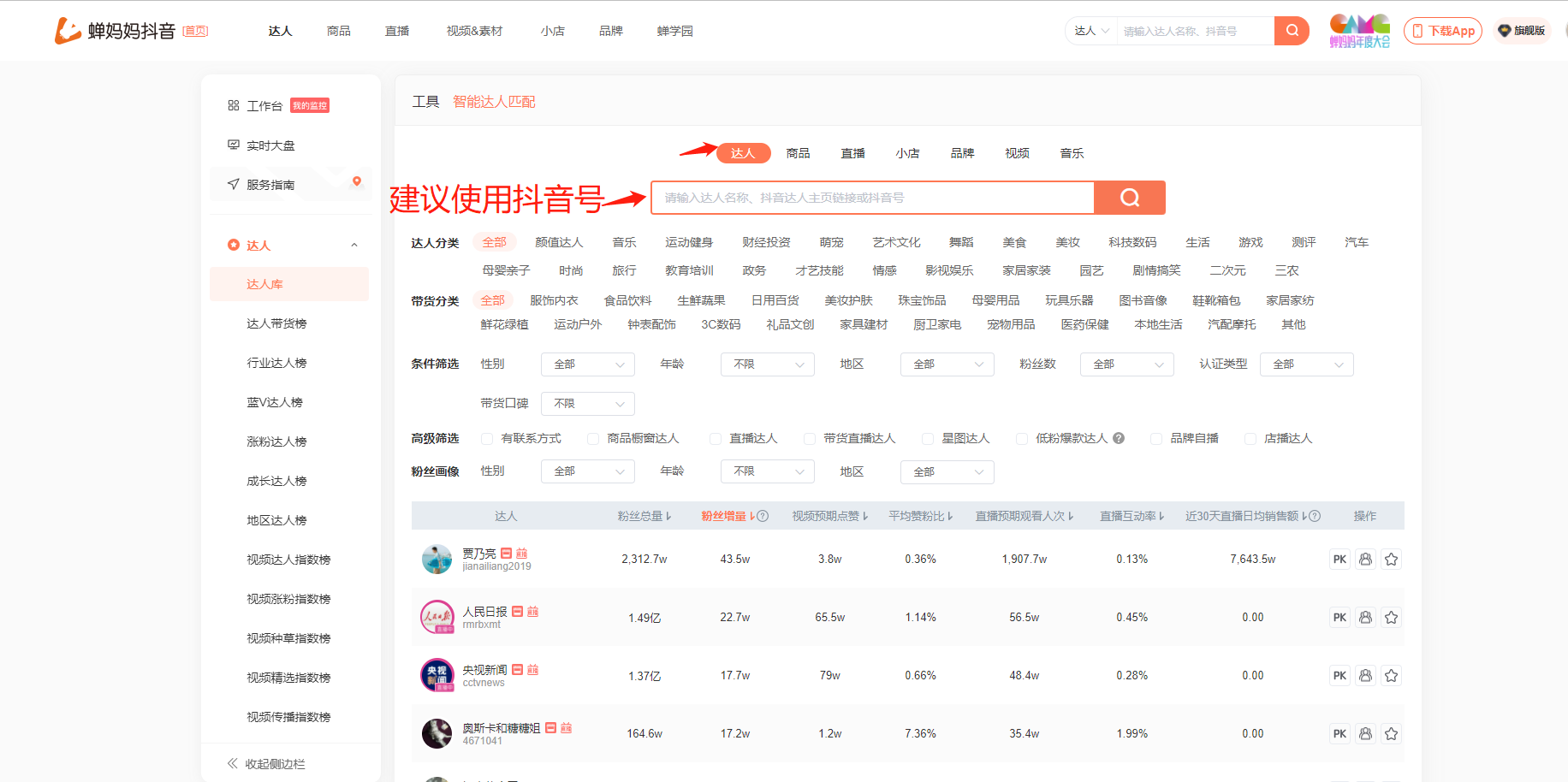
Task: Click the large orange search icon button
Action: (1130, 198)
